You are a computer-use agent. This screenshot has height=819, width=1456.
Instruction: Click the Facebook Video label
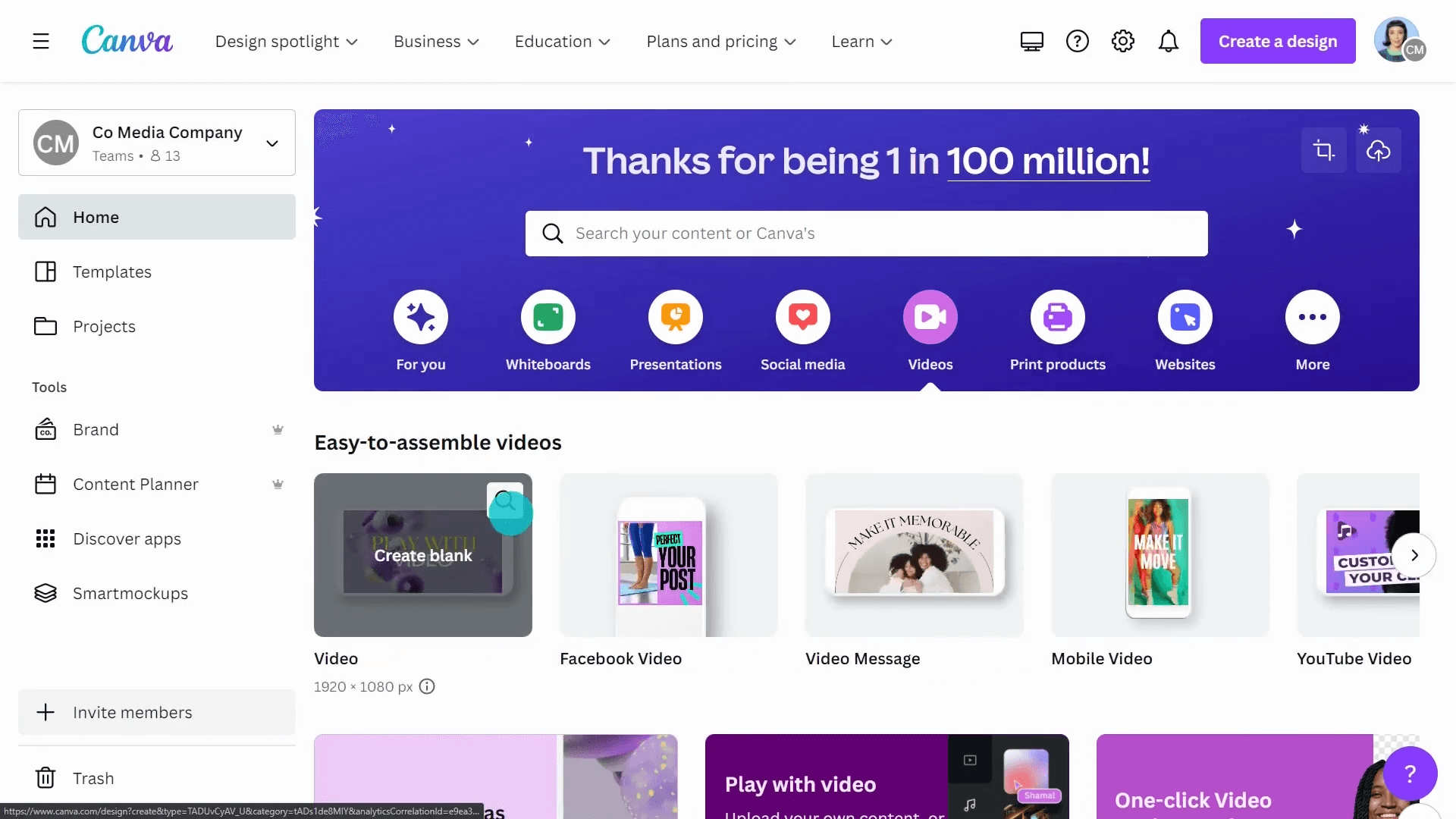coord(620,658)
